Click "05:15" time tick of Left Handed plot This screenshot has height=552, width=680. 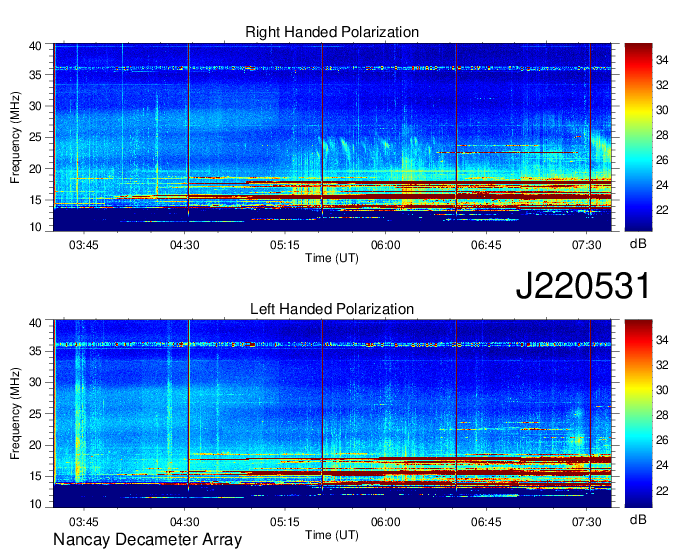click(x=285, y=522)
